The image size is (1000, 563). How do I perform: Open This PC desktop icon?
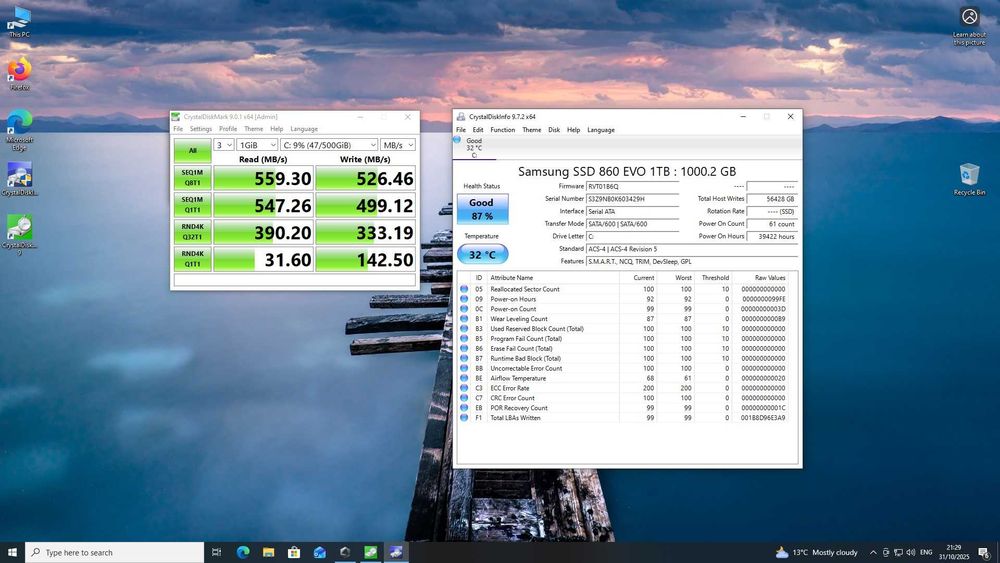click(x=19, y=22)
